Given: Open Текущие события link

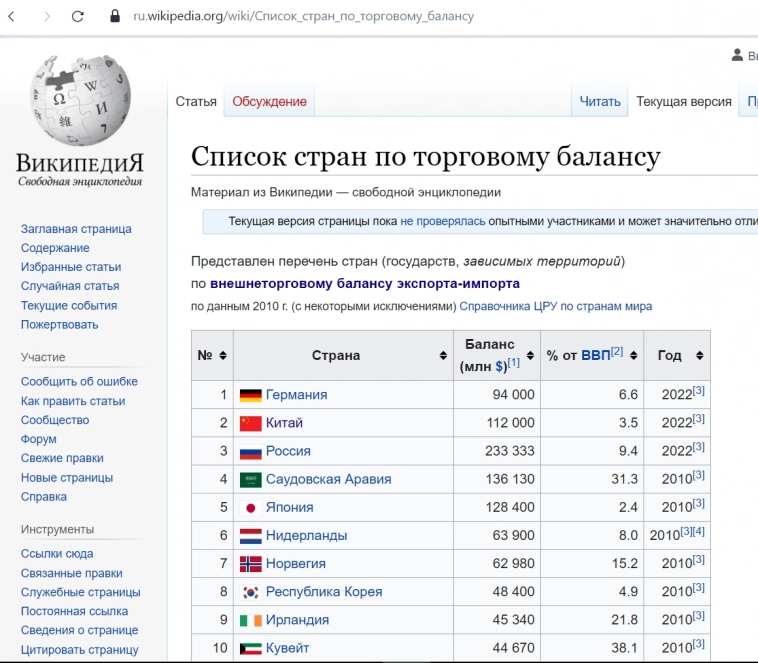Looking at the screenshot, I should coord(69,306).
